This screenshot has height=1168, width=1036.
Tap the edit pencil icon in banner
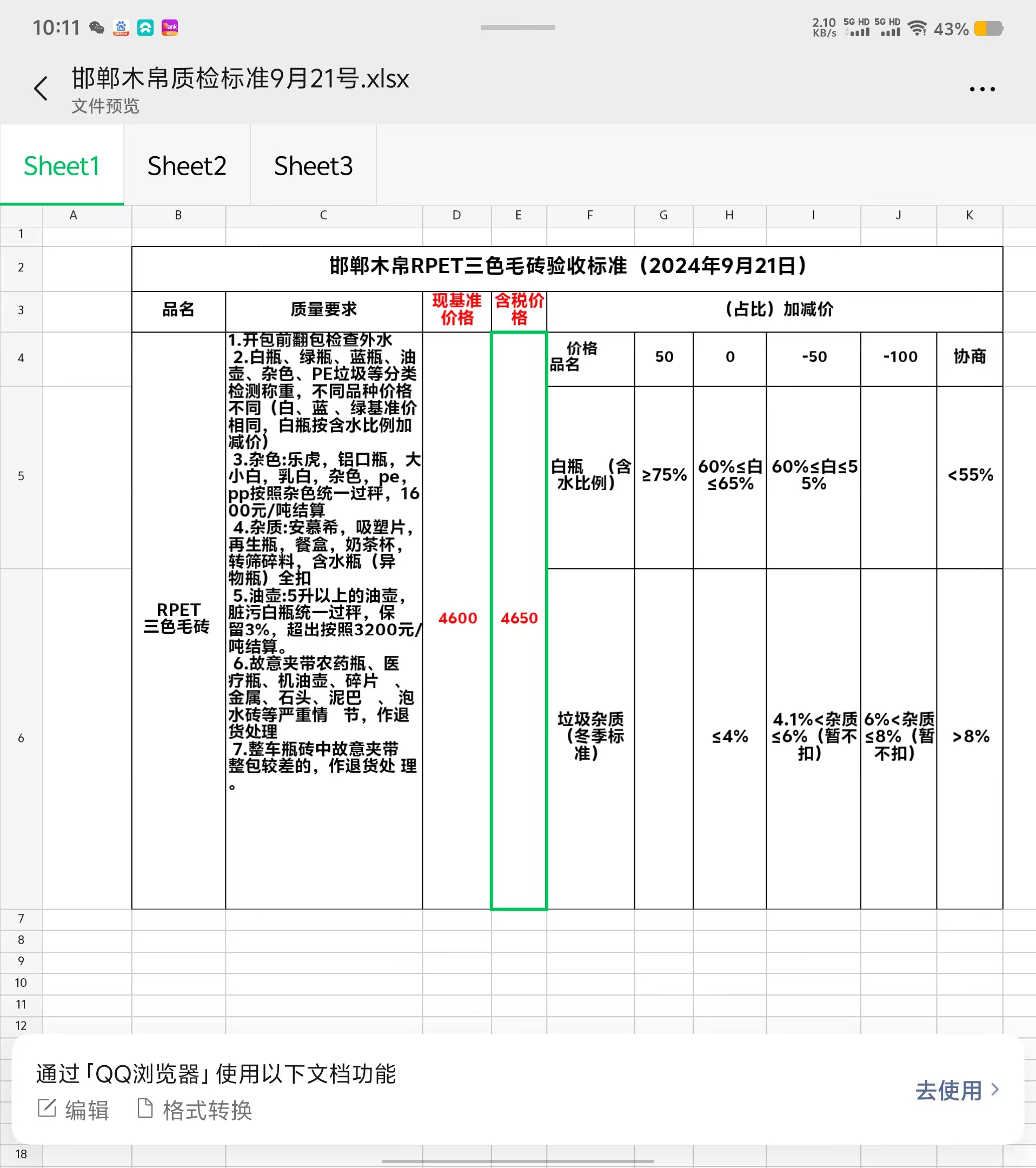click(47, 1108)
